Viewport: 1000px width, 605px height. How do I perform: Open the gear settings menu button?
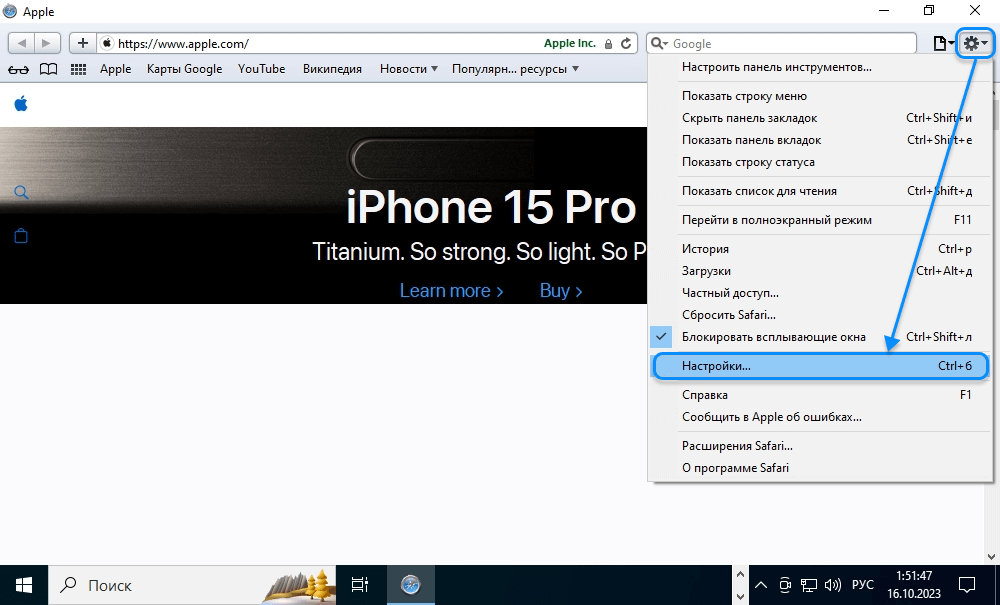coord(975,43)
